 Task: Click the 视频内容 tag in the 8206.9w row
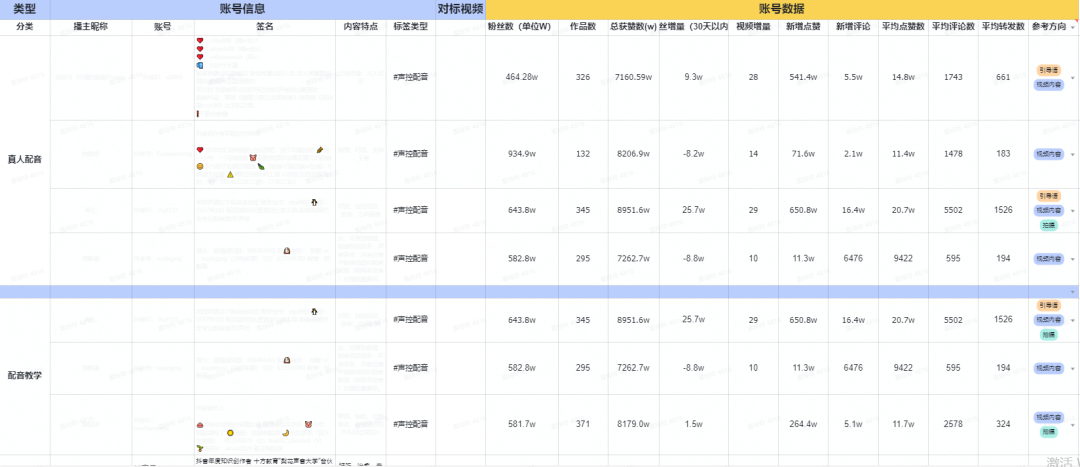[x=1048, y=154]
